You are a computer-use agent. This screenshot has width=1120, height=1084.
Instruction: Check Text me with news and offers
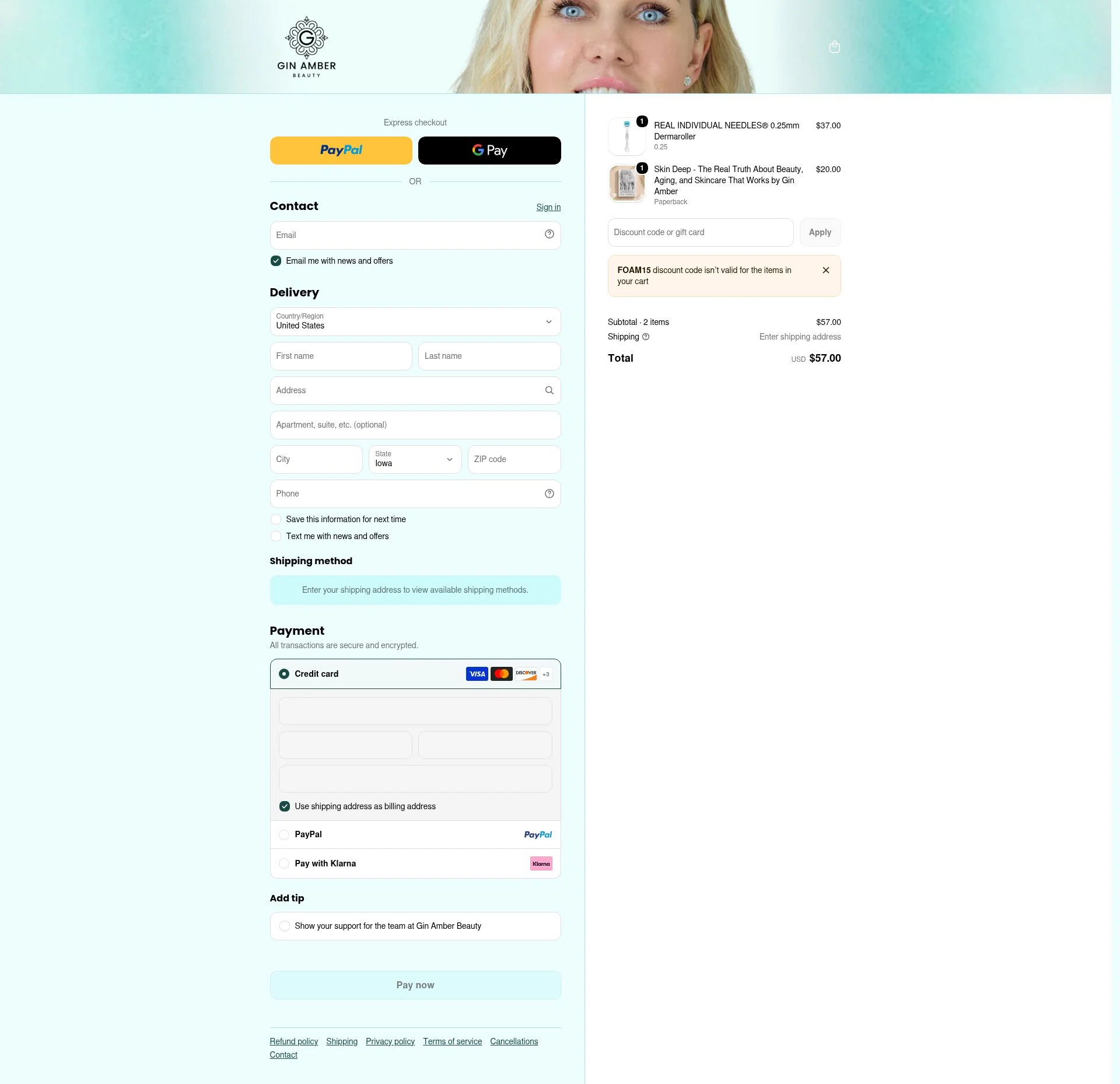(x=276, y=537)
